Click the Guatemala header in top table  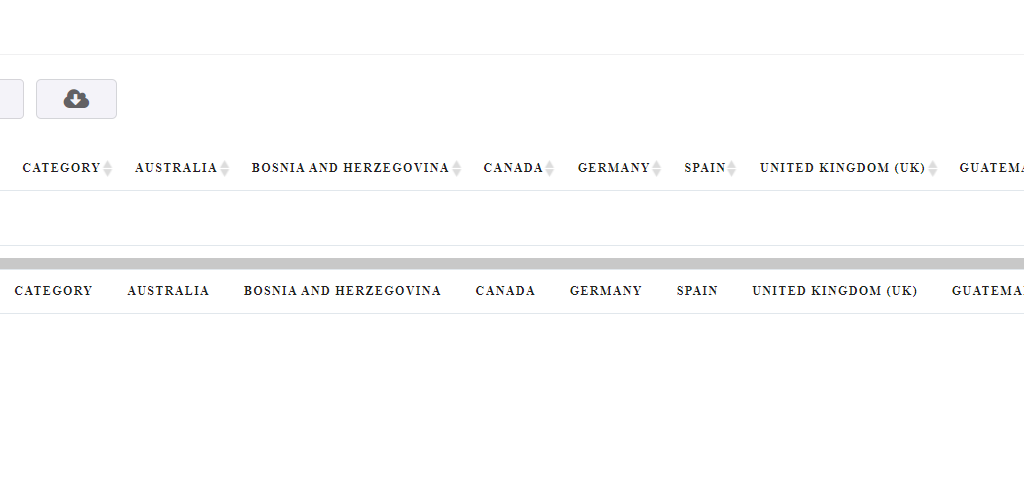(x=991, y=168)
